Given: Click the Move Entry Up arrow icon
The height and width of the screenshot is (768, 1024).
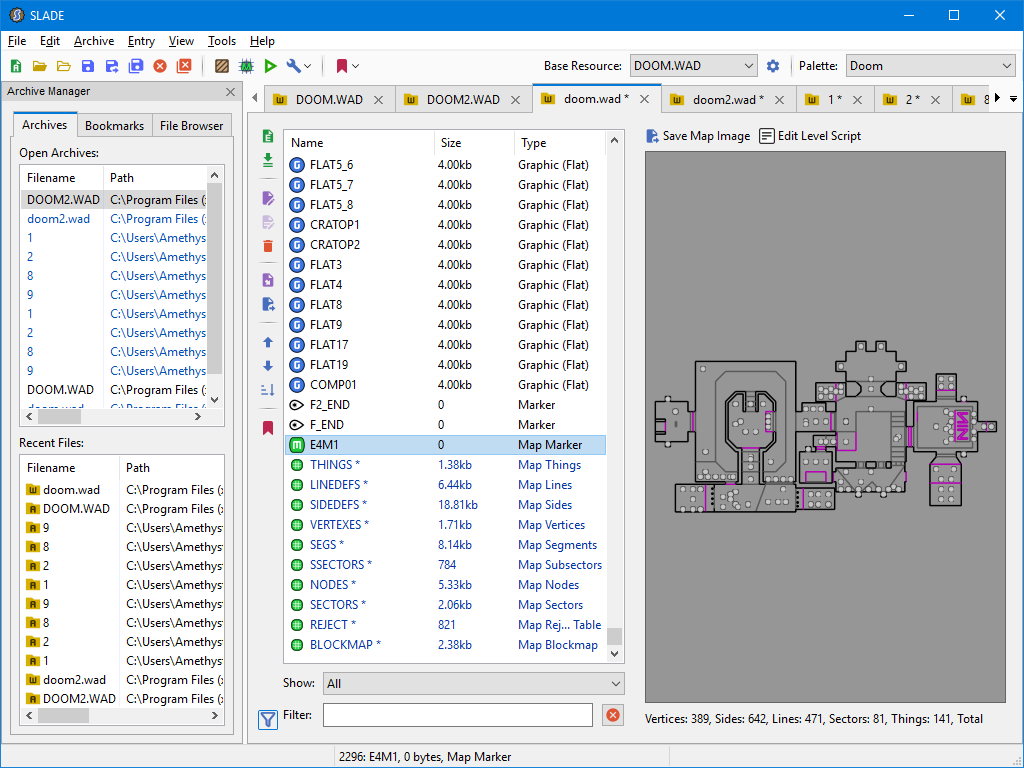Looking at the screenshot, I should pyautogui.click(x=267, y=342).
